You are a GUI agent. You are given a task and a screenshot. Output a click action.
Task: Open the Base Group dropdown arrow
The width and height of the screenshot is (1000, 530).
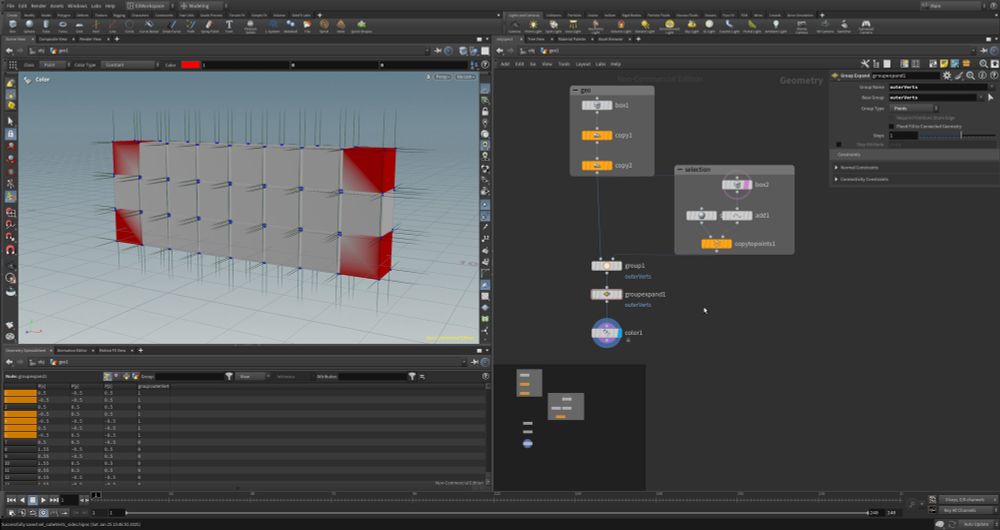click(x=981, y=98)
